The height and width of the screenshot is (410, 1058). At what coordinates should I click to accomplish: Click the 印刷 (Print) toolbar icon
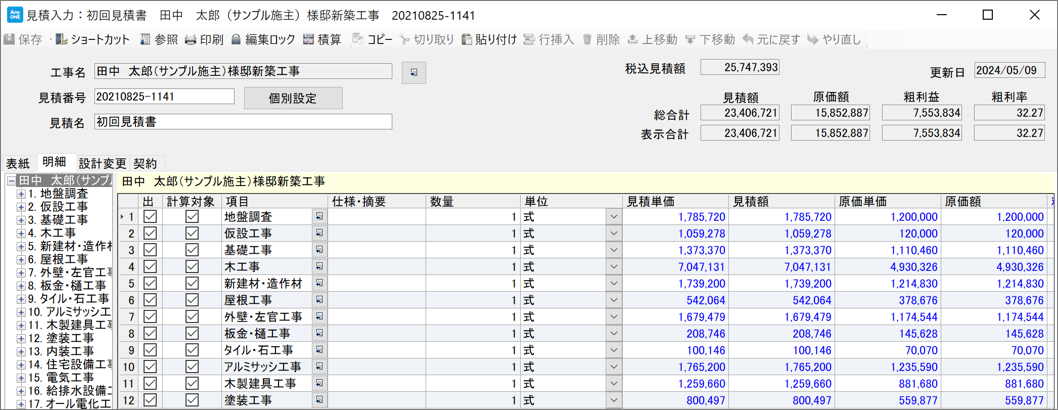[x=204, y=40]
